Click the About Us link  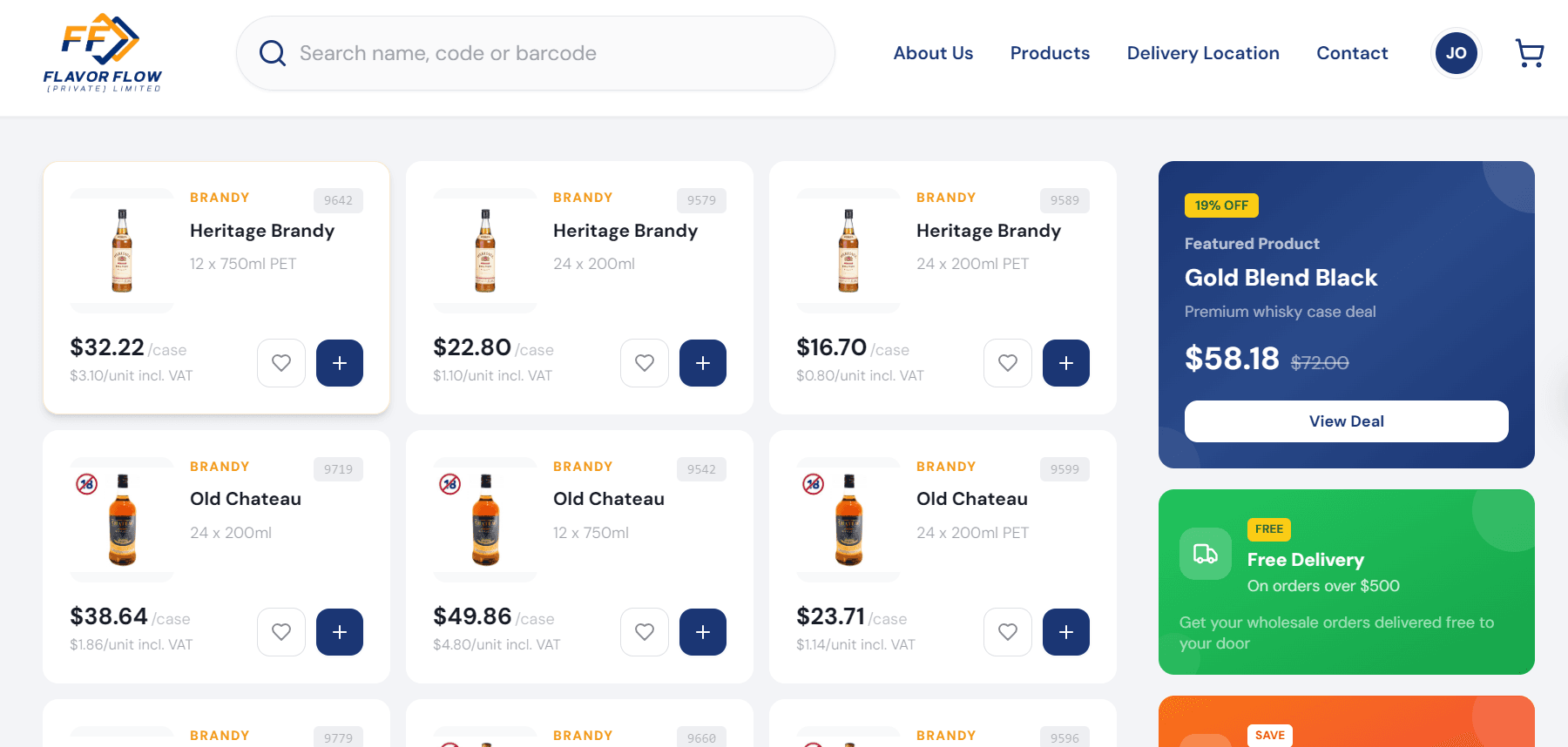(933, 53)
